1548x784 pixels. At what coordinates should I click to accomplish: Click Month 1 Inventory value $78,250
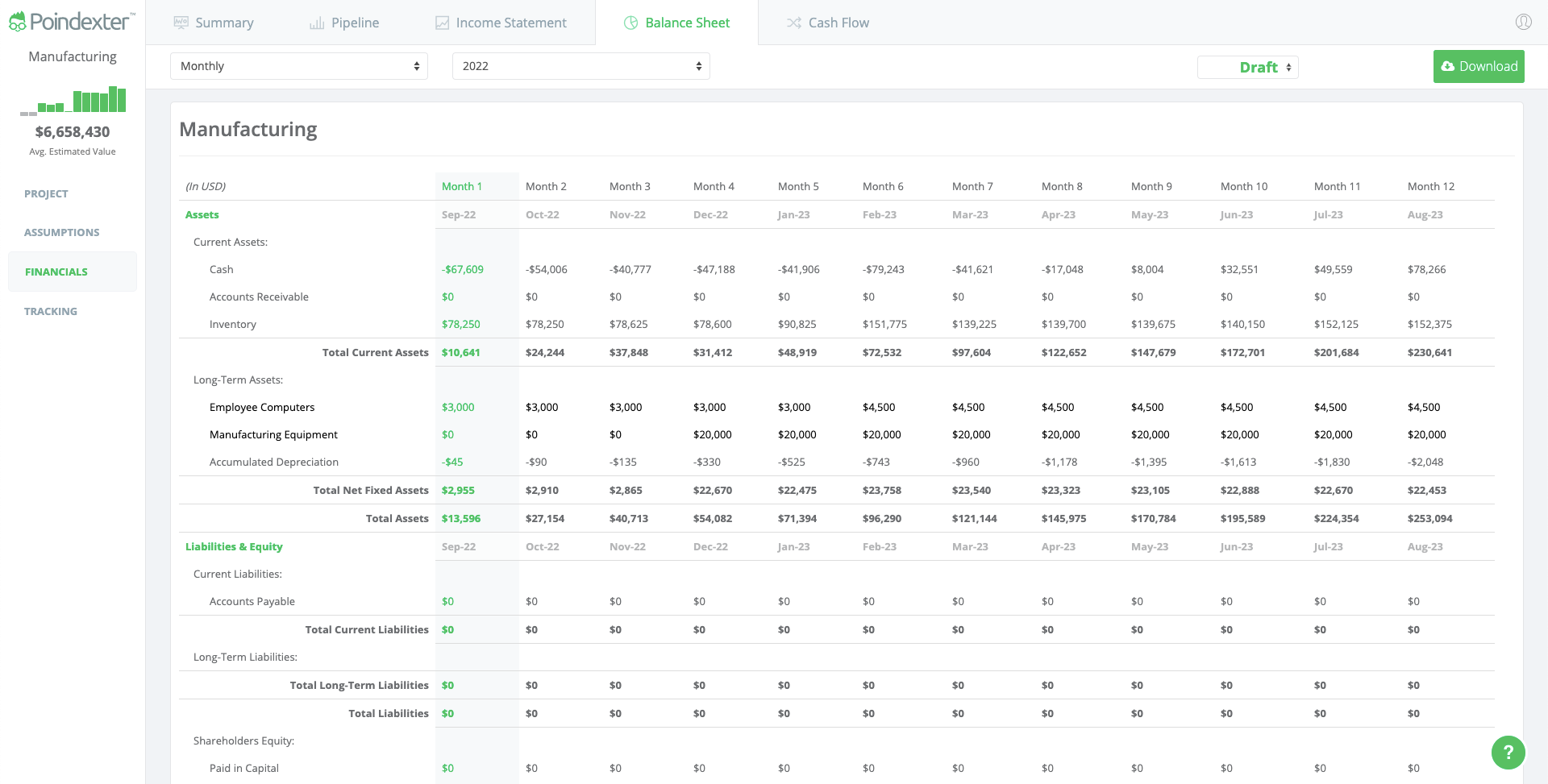(461, 324)
